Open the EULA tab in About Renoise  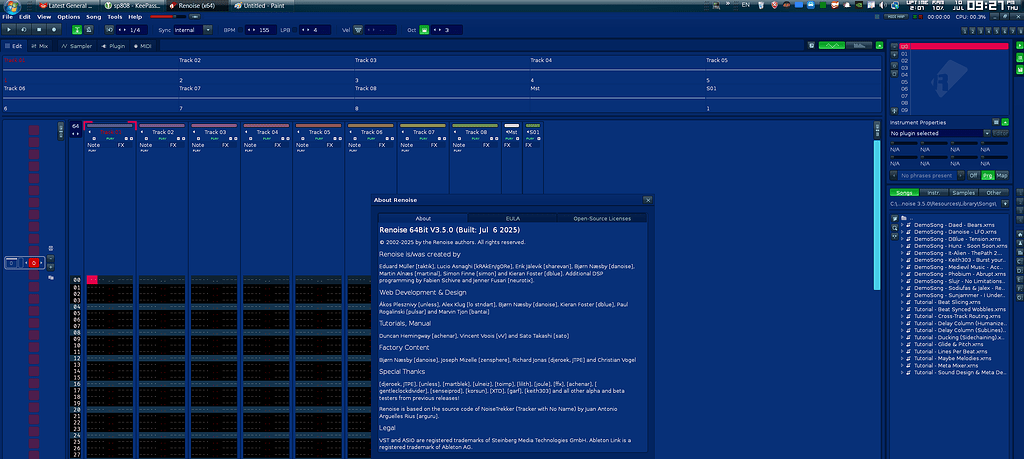point(513,218)
